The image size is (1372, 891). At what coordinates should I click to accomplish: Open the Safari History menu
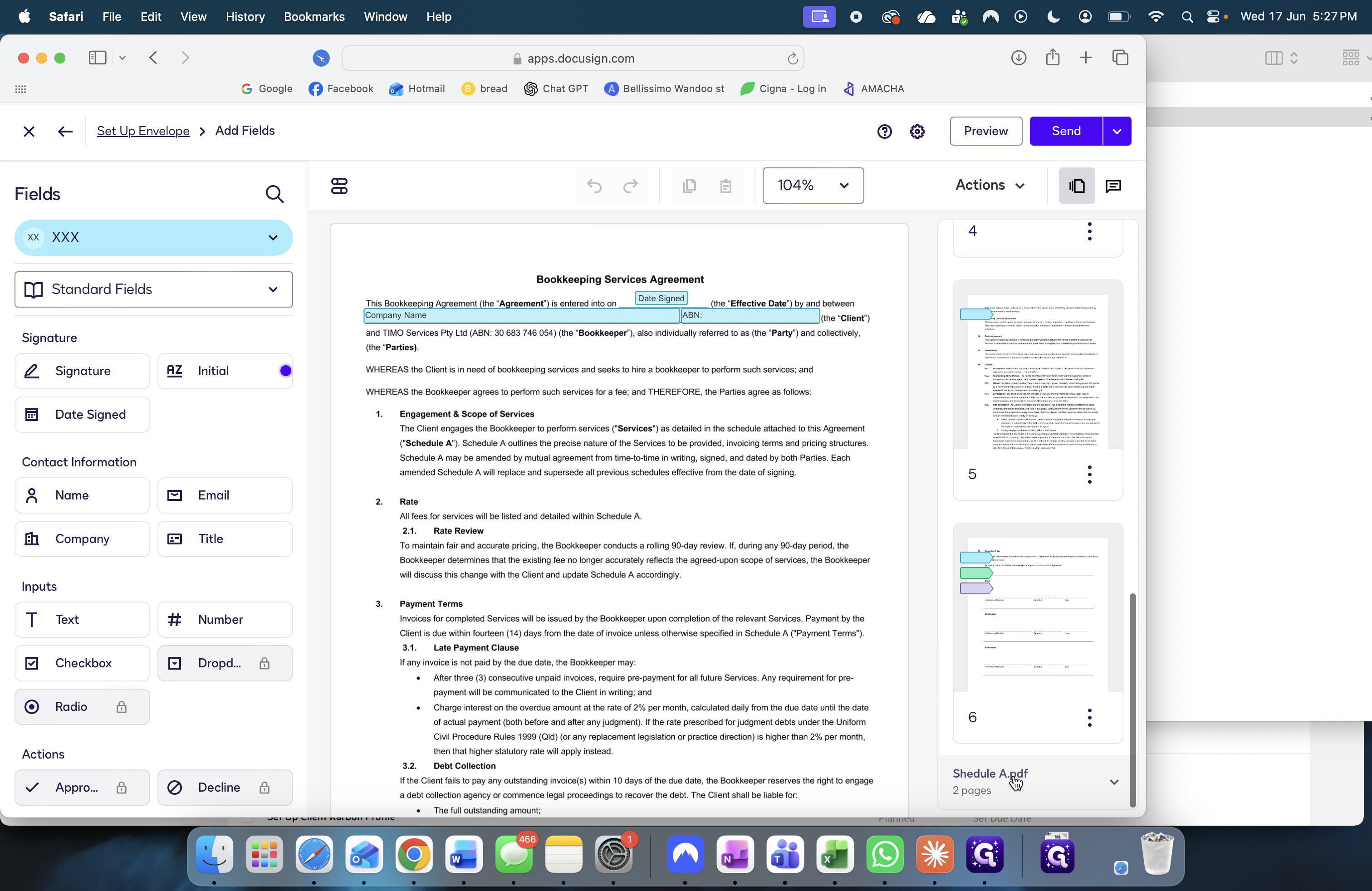coord(245,17)
